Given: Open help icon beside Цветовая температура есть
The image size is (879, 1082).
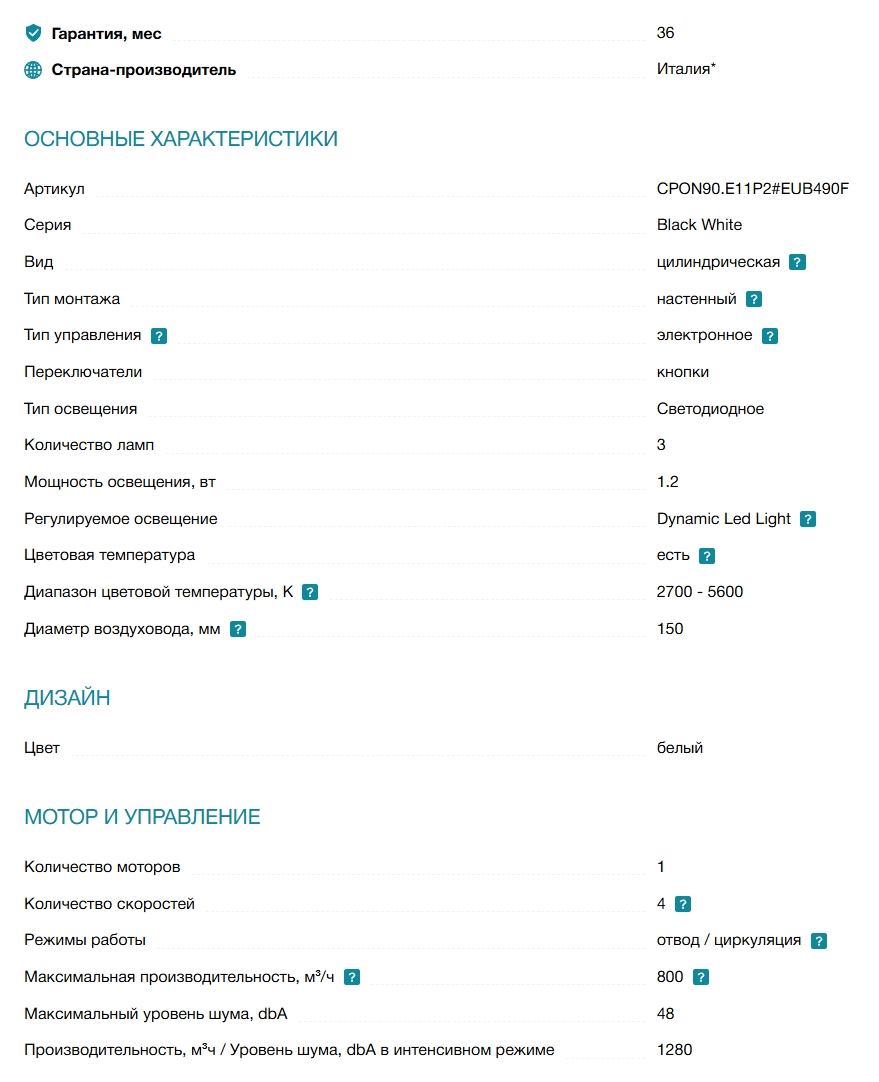Looking at the screenshot, I should pos(707,555).
